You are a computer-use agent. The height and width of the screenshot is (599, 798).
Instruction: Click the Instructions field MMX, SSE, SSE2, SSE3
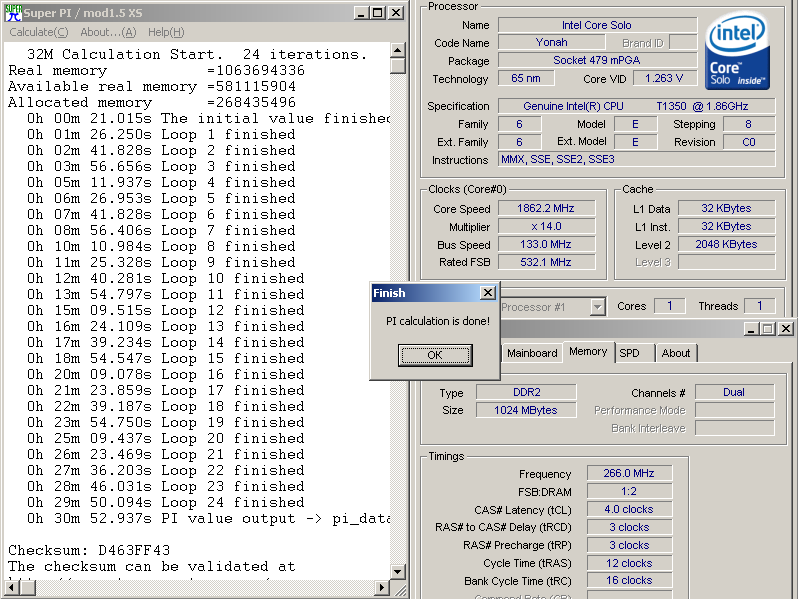pyautogui.click(x=636, y=159)
